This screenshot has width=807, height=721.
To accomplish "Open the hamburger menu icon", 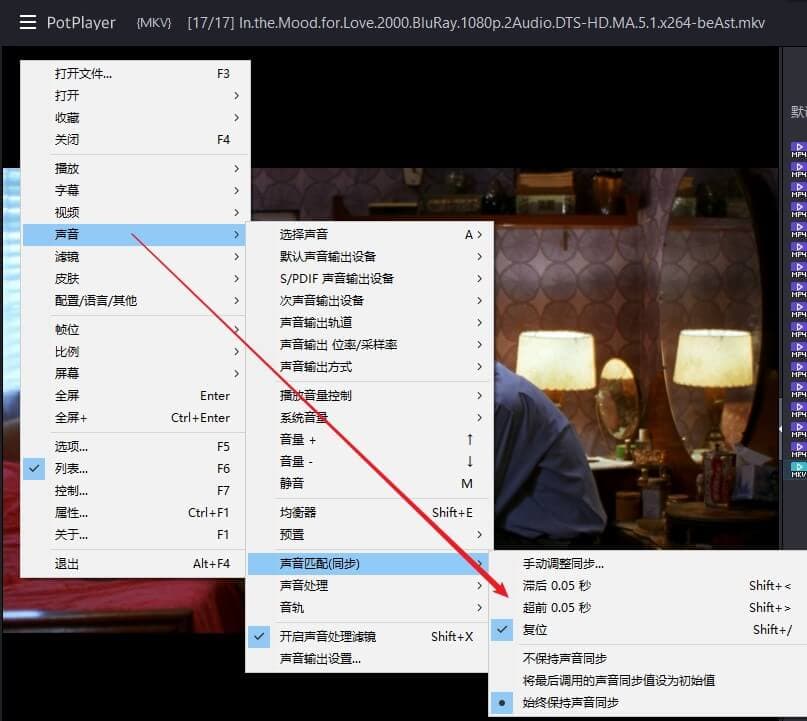I will click(x=27, y=22).
